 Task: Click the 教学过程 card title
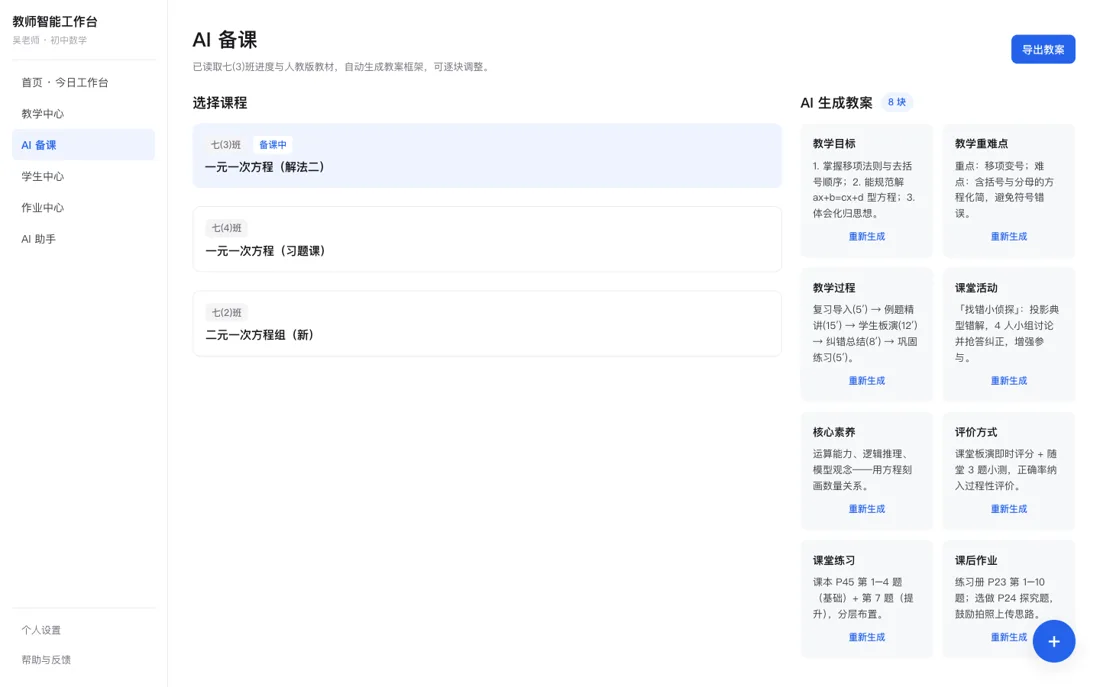click(x=833, y=288)
